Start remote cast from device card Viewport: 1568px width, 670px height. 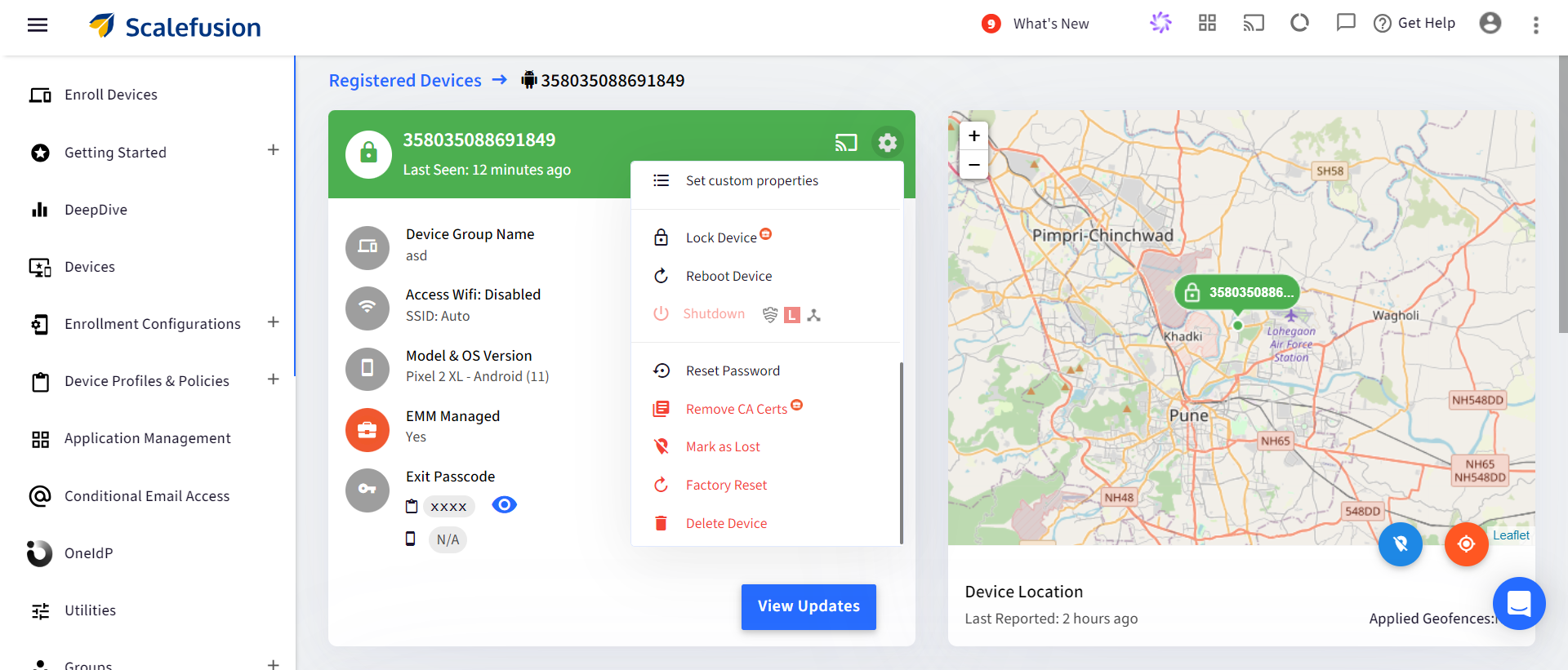point(846,143)
